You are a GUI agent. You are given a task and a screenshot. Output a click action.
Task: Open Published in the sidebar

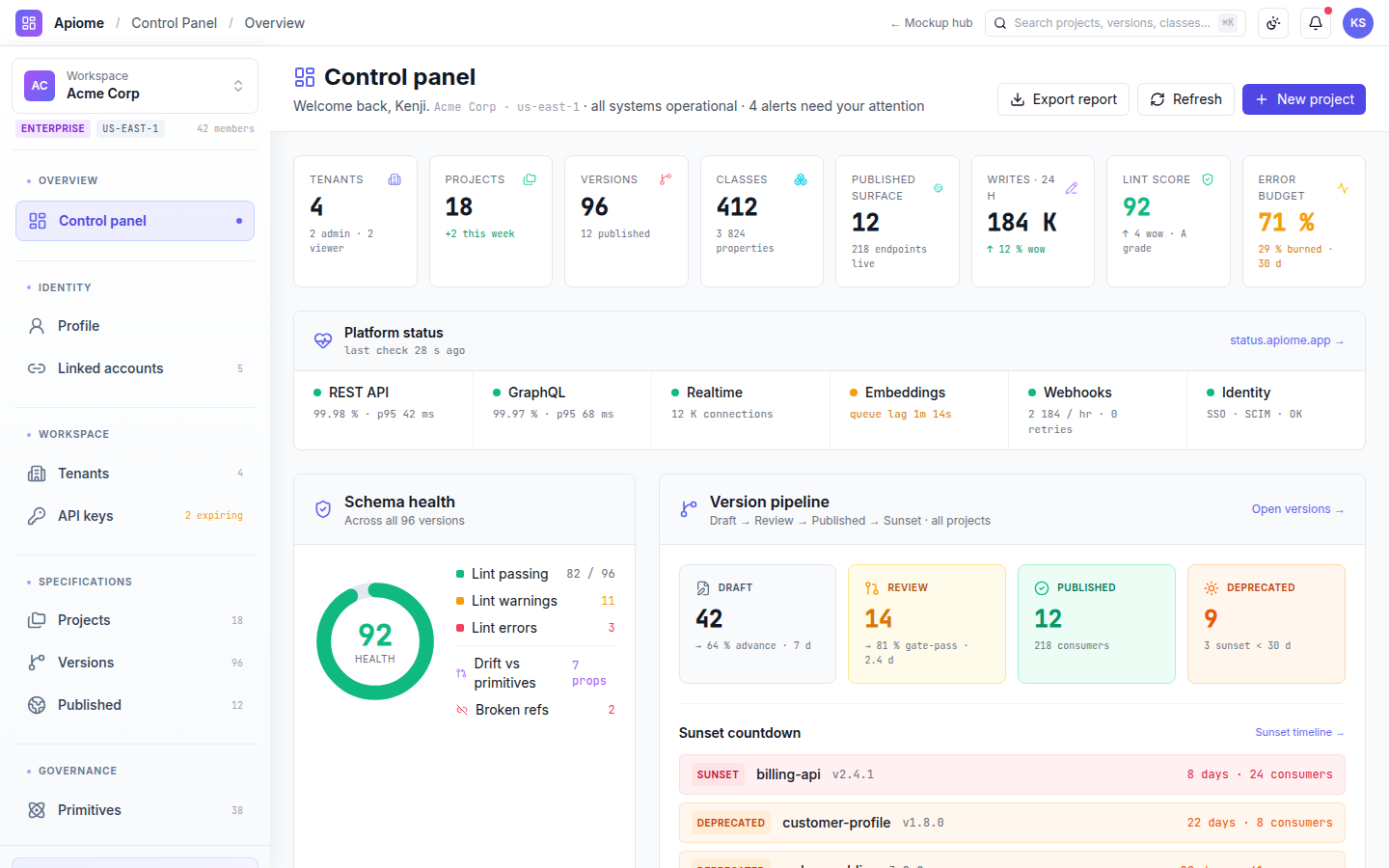(135, 705)
